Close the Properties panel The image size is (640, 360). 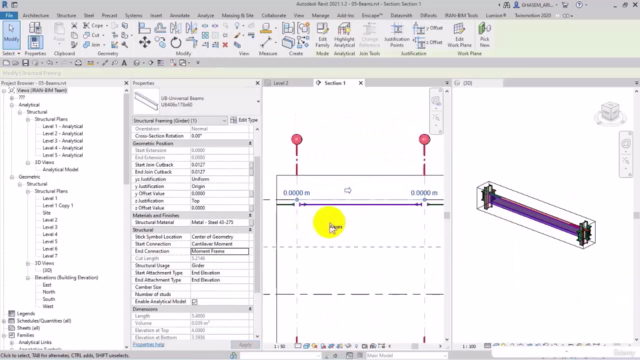pyautogui.click(x=258, y=83)
